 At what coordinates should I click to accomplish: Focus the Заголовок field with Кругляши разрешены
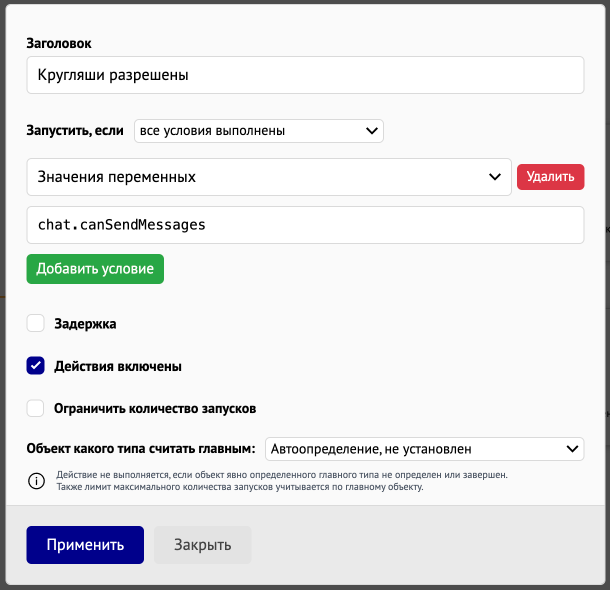pos(305,75)
